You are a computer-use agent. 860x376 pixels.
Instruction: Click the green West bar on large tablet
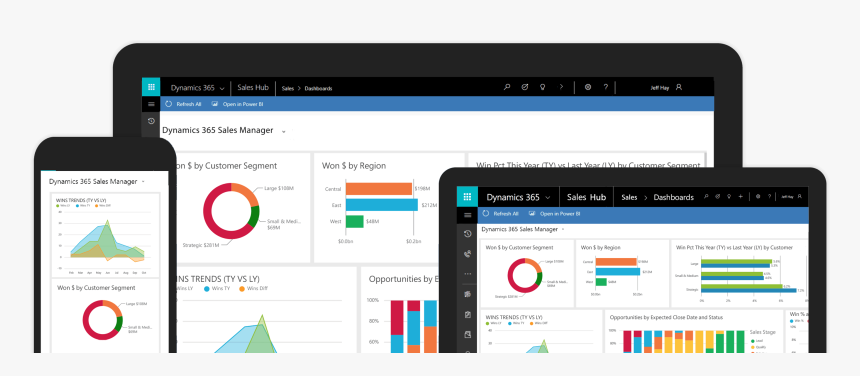[354, 221]
